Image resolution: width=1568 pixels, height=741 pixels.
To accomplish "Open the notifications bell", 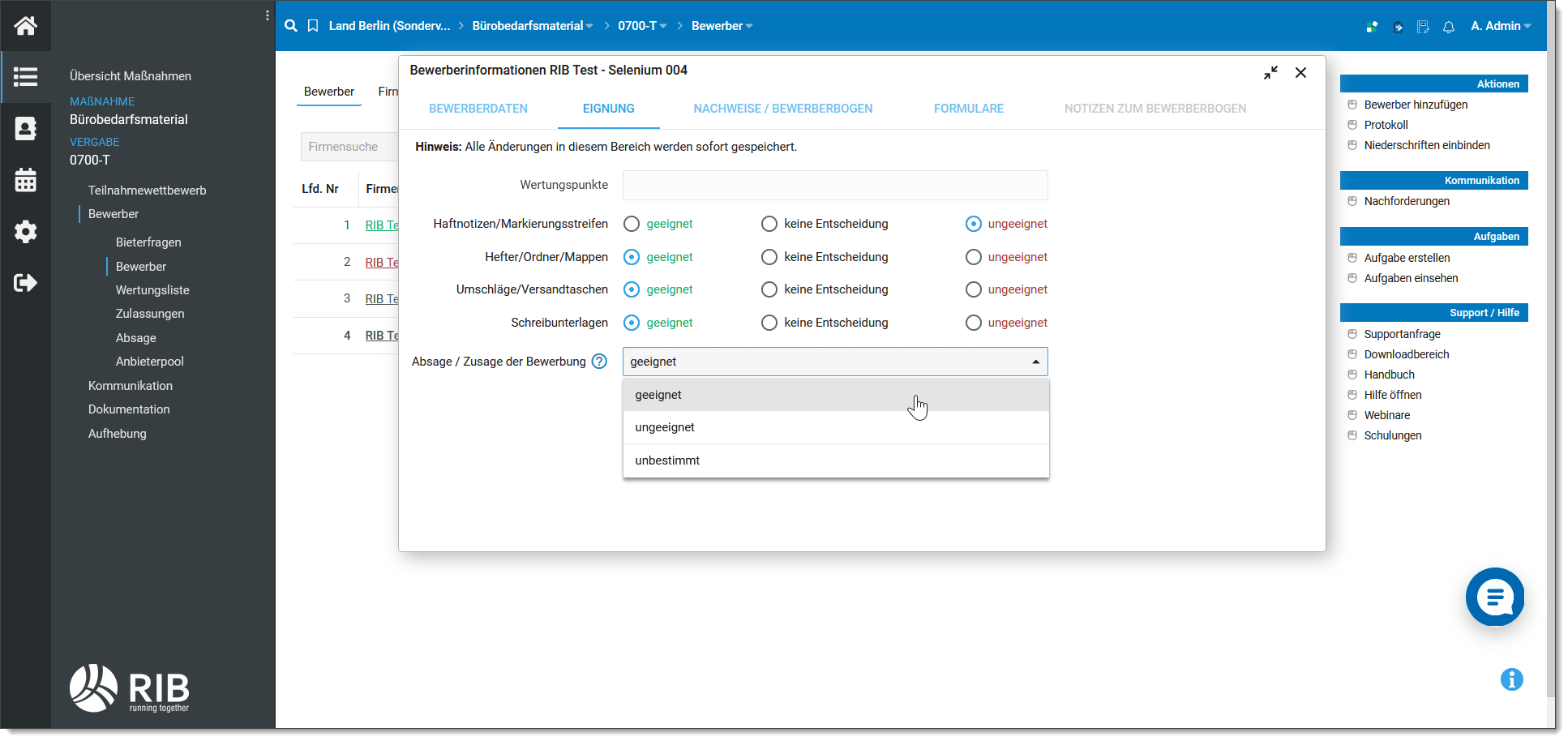I will [x=1449, y=27].
